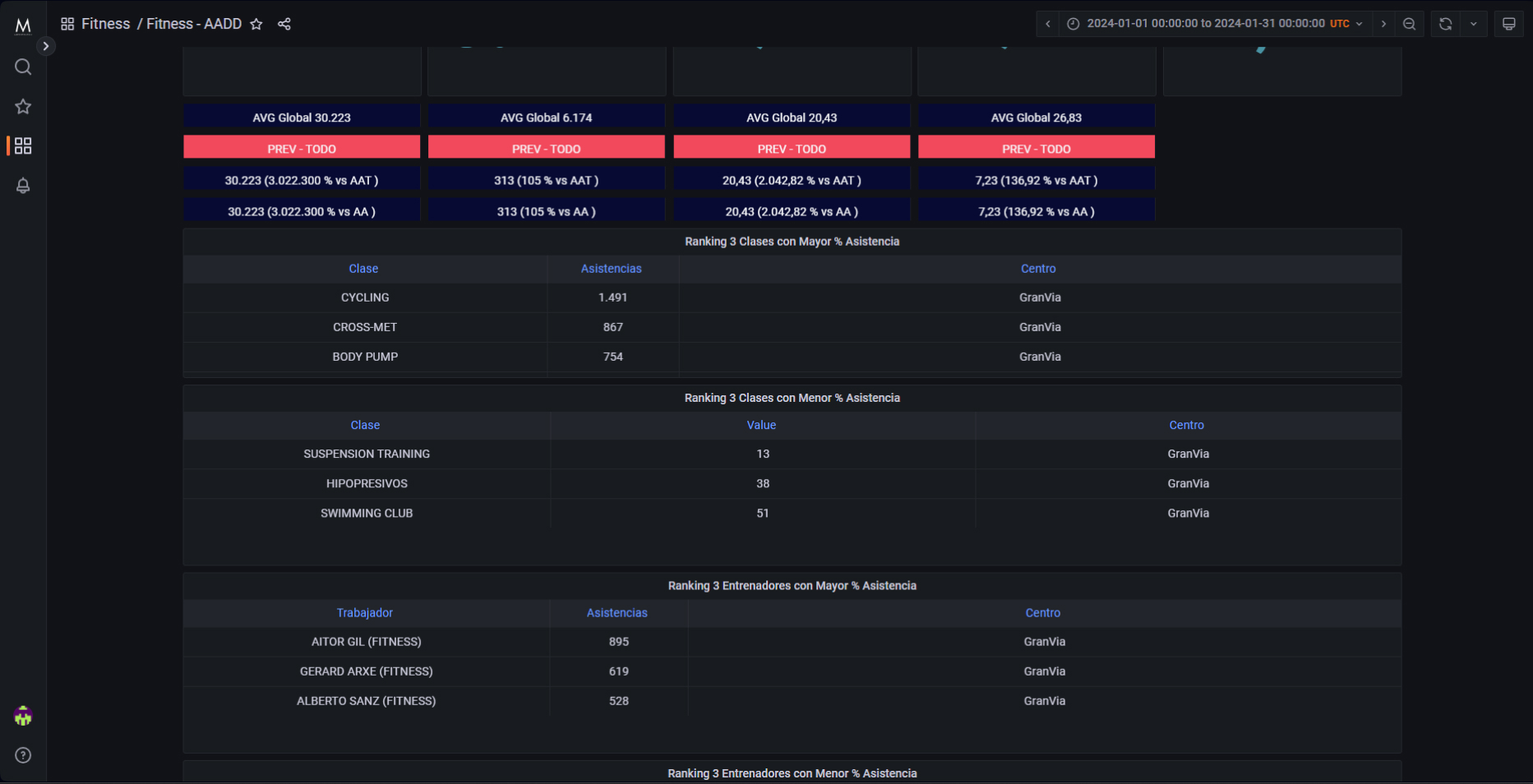The image size is (1533, 784).
Task: Toggle kiosk display view mode
Action: pos(1509,24)
